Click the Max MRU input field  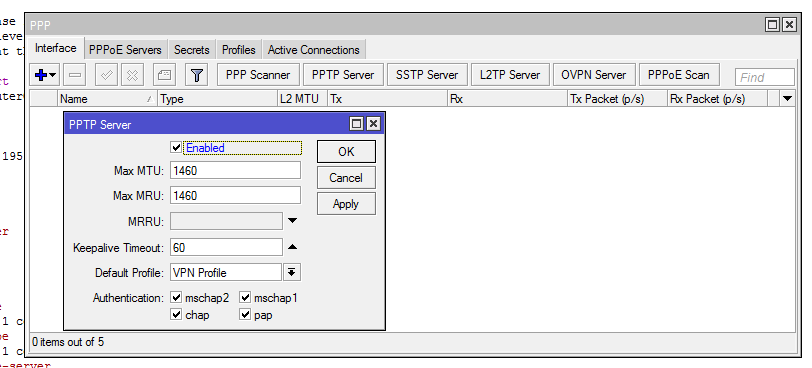pos(236,196)
